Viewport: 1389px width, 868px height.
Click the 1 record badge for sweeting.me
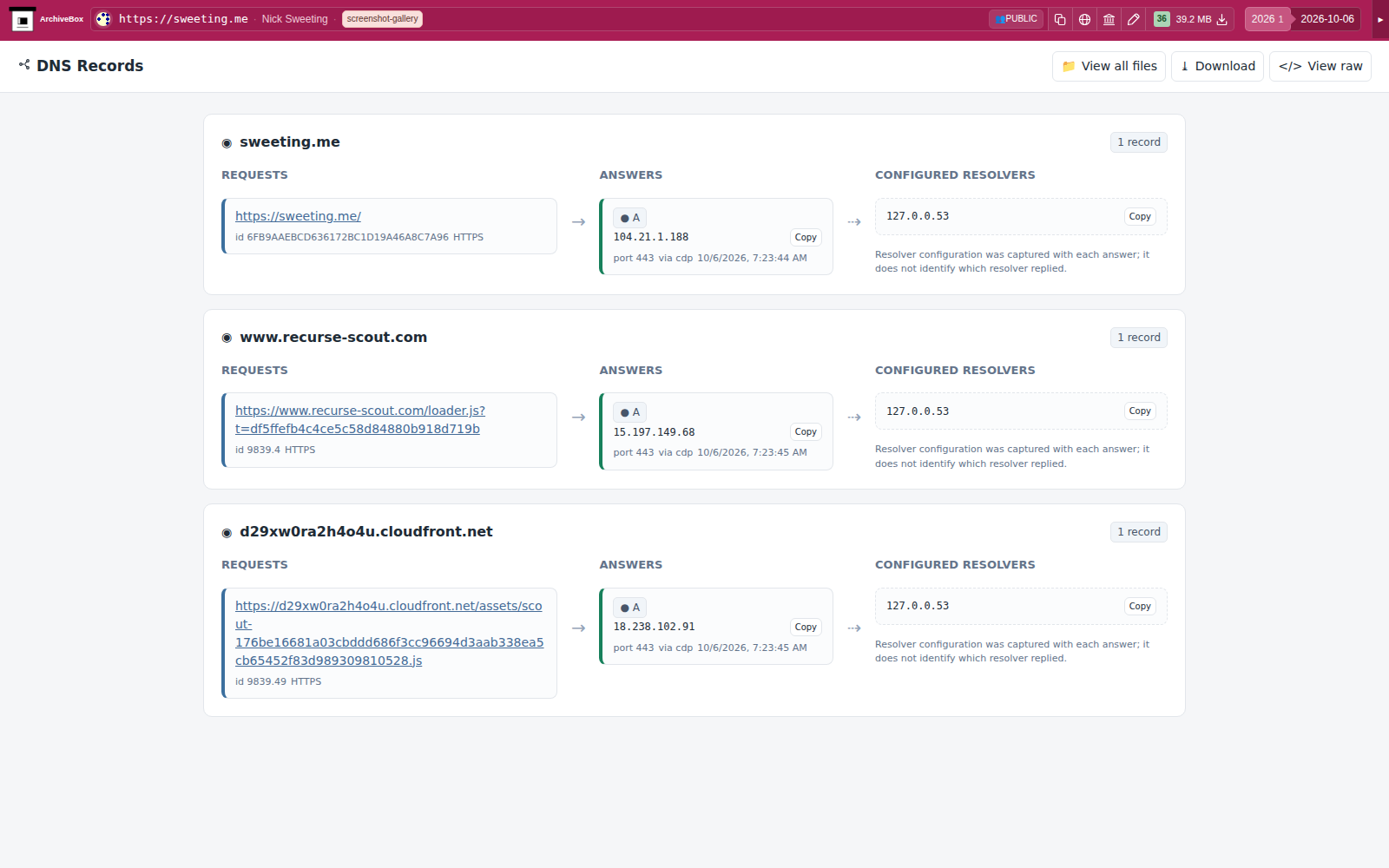click(x=1138, y=142)
